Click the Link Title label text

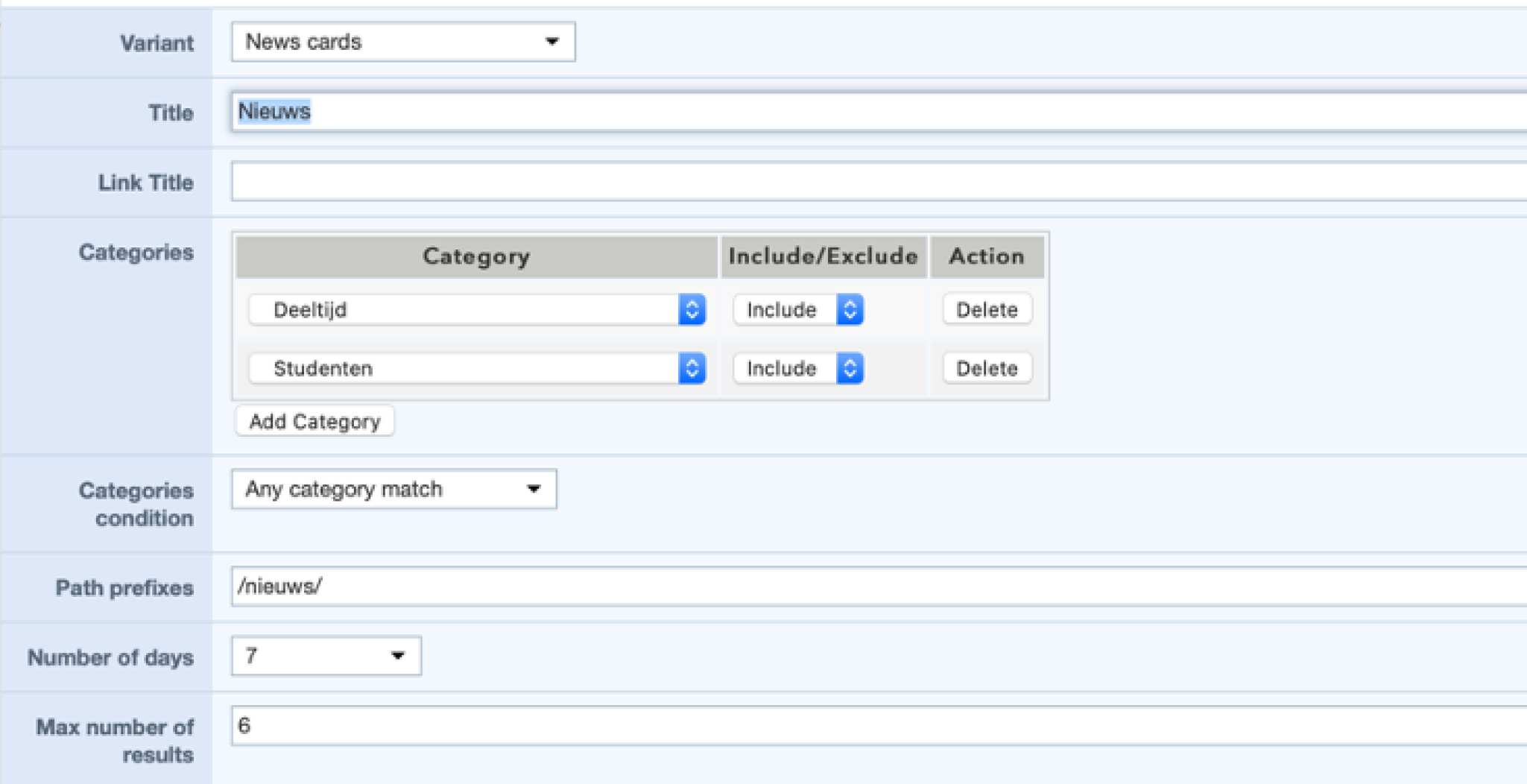pos(145,183)
